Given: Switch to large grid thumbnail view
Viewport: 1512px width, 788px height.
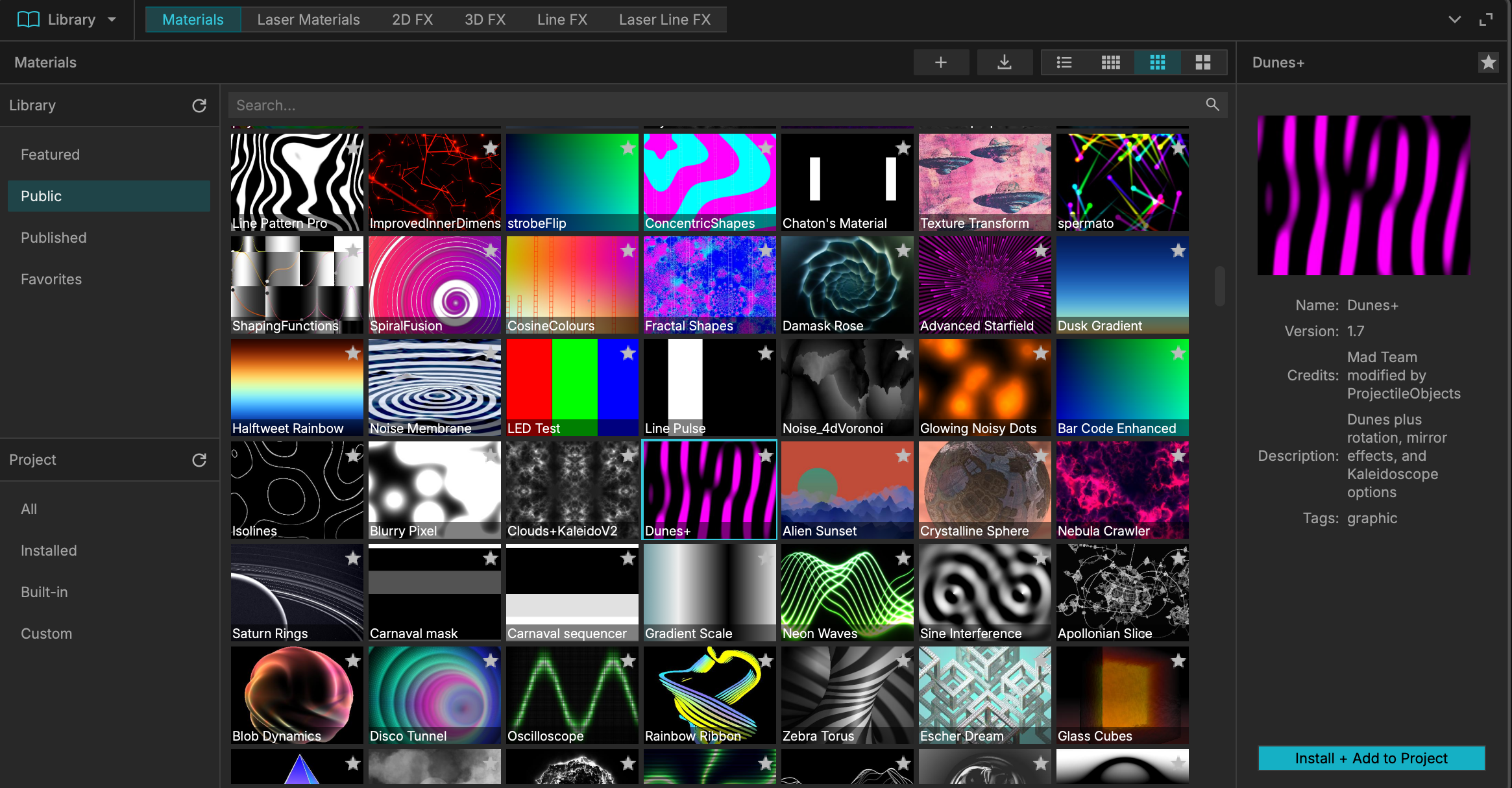Looking at the screenshot, I should click(1203, 62).
